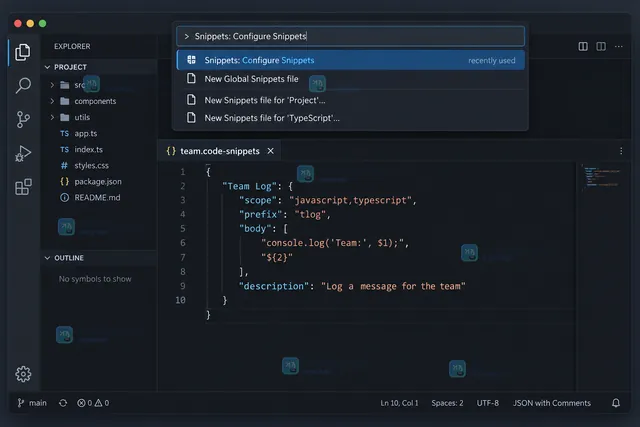
Task: Switch to the team.code-snippets tab
Action: pyautogui.click(x=220, y=151)
